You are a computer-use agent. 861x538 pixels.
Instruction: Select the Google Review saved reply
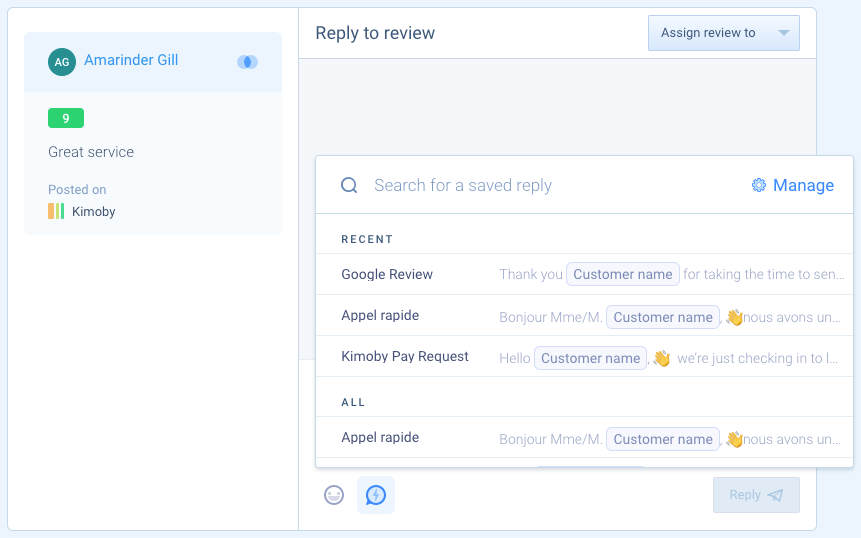pos(584,274)
